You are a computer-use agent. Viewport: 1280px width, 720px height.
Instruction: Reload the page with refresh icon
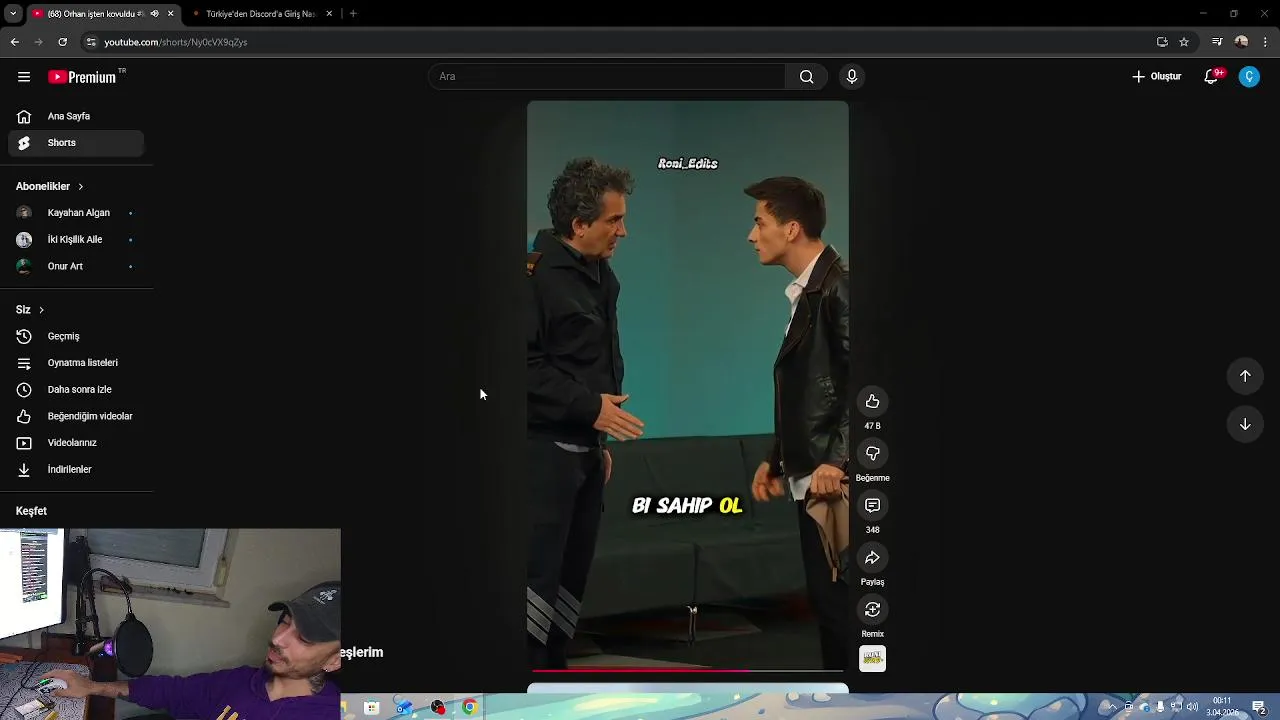point(62,42)
